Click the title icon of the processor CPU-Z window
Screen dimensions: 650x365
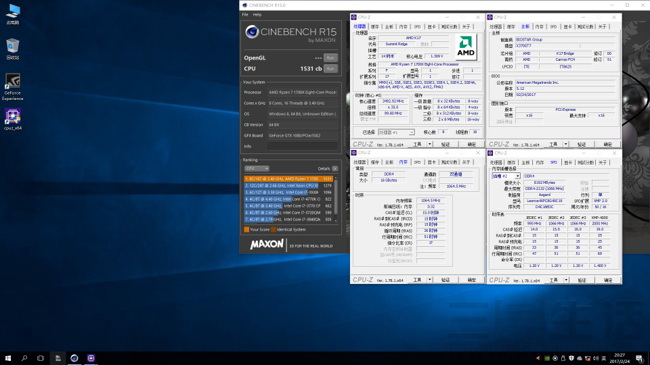[354, 17]
